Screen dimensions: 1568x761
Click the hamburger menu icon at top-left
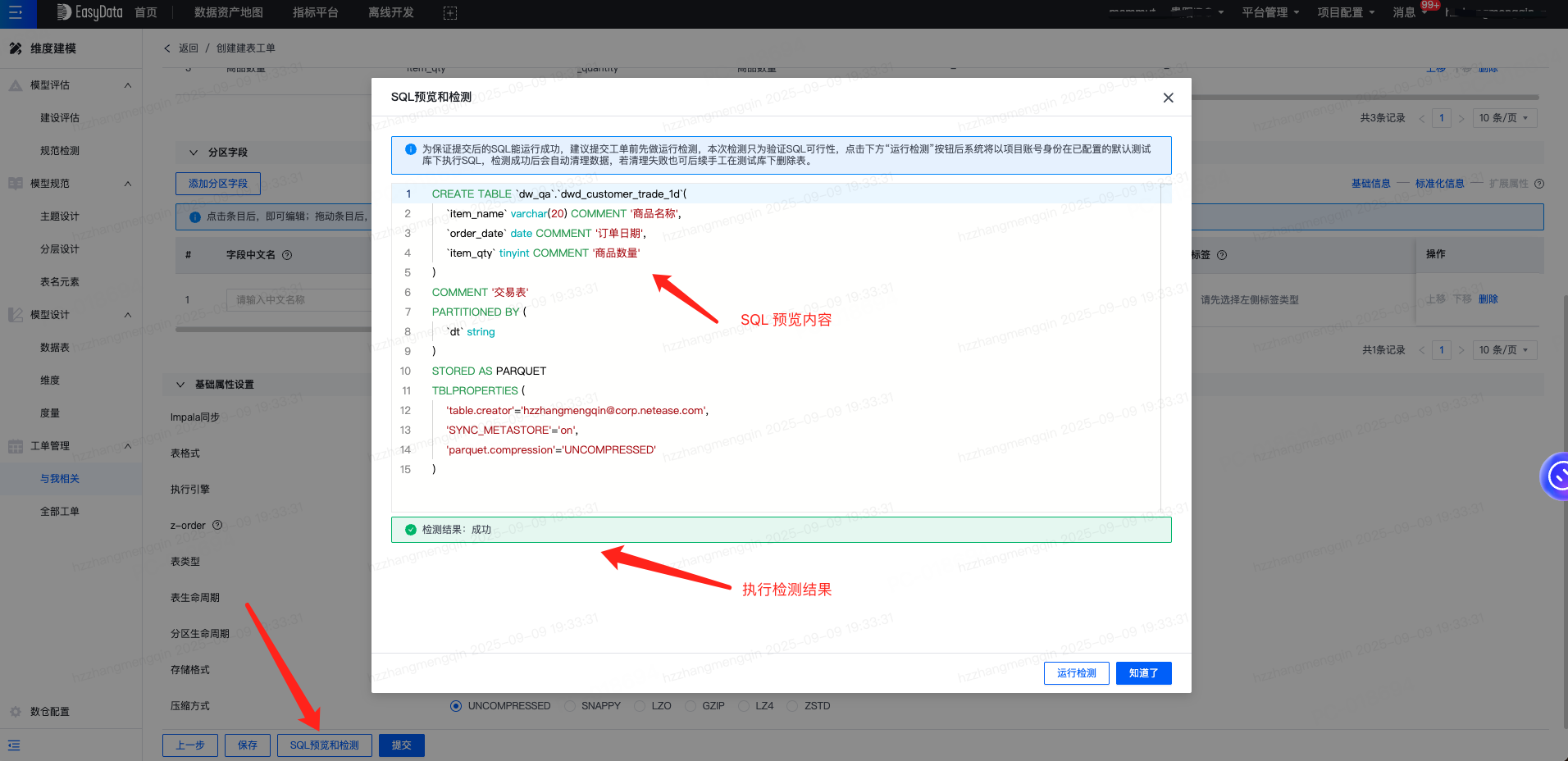[x=16, y=13]
